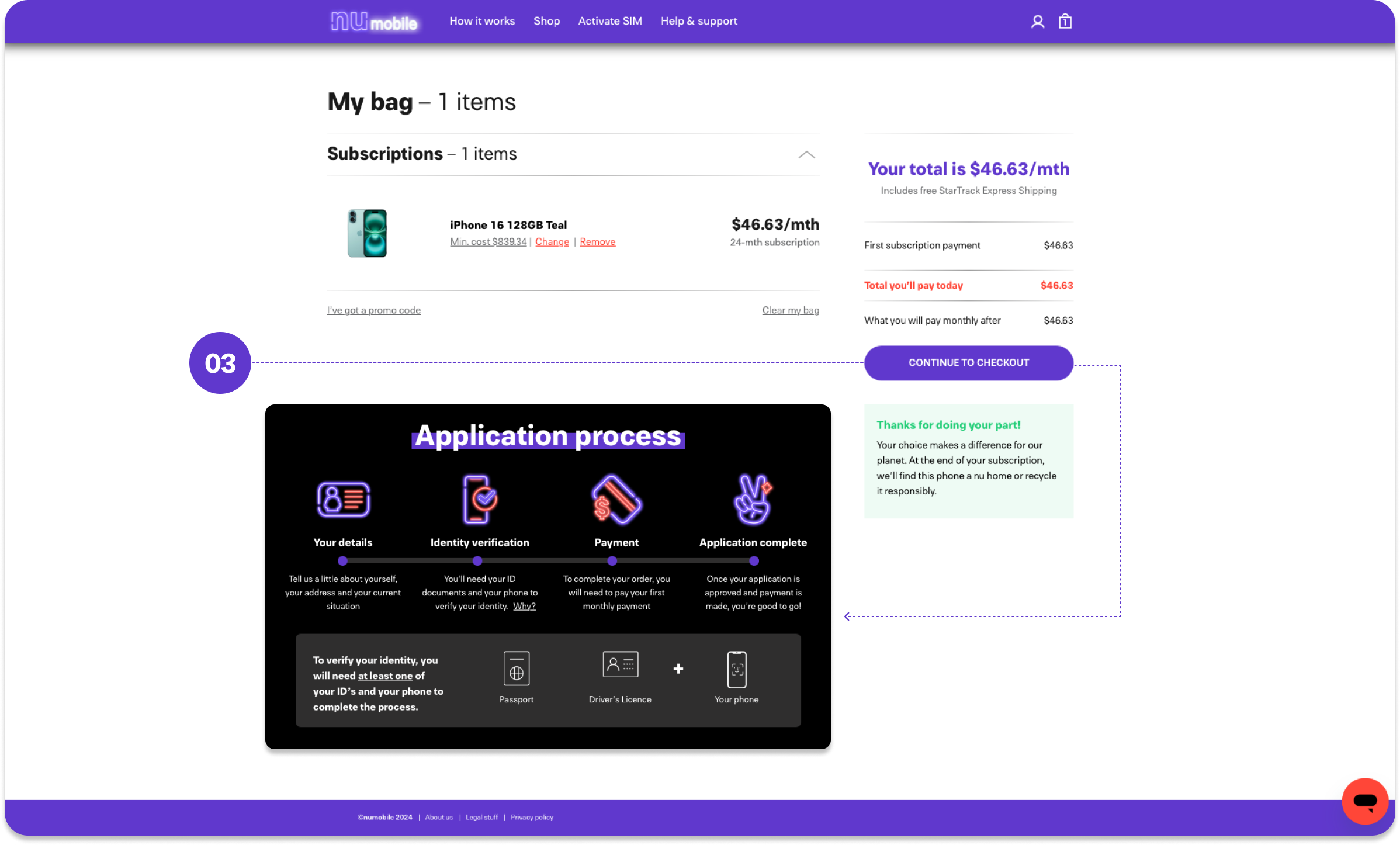The image size is (1400, 845).
Task: Click the Payment card icon
Action: 616,499
